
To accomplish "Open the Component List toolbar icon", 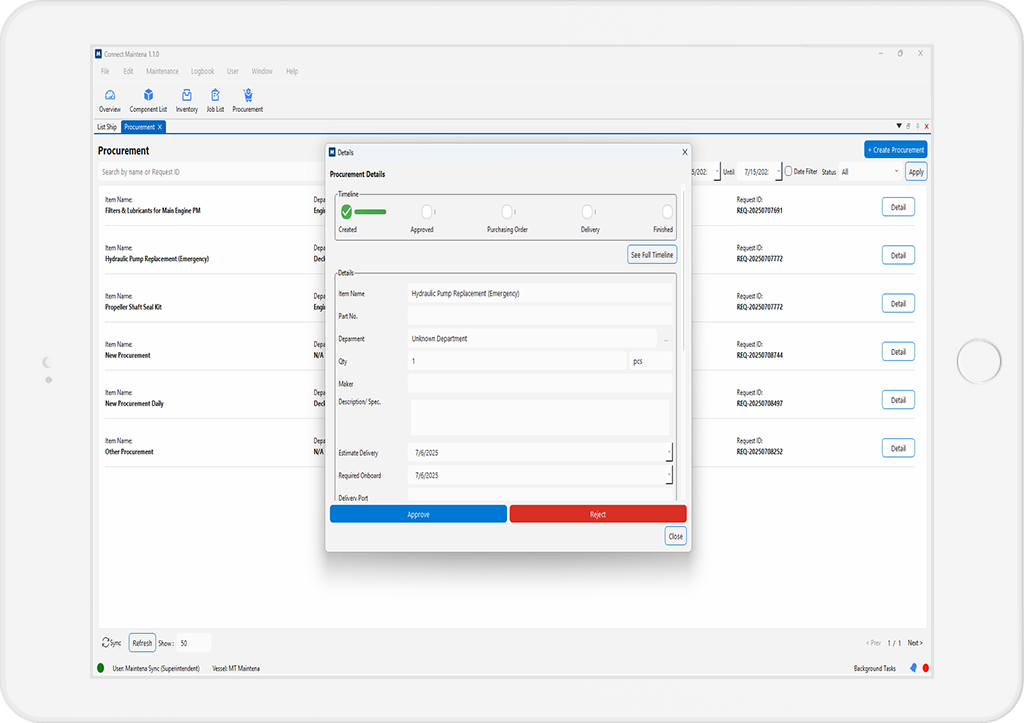I will (148, 101).
